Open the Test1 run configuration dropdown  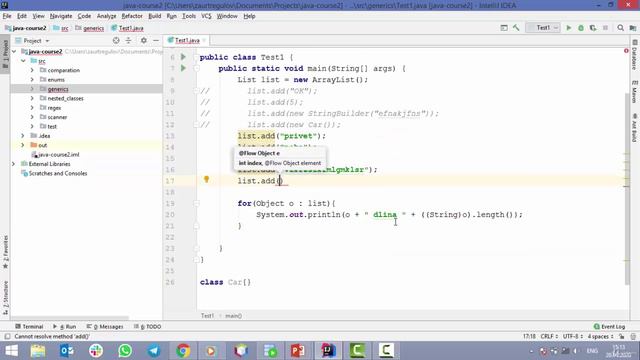tap(543, 28)
